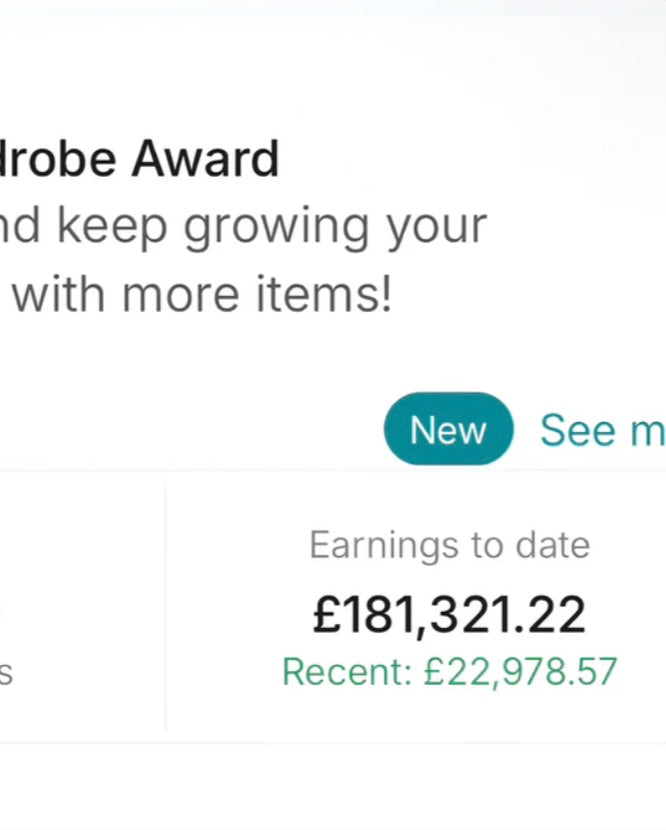This screenshot has width=666, height=830.
Task: Click the 'with more items!' text
Action: [x=200, y=295]
